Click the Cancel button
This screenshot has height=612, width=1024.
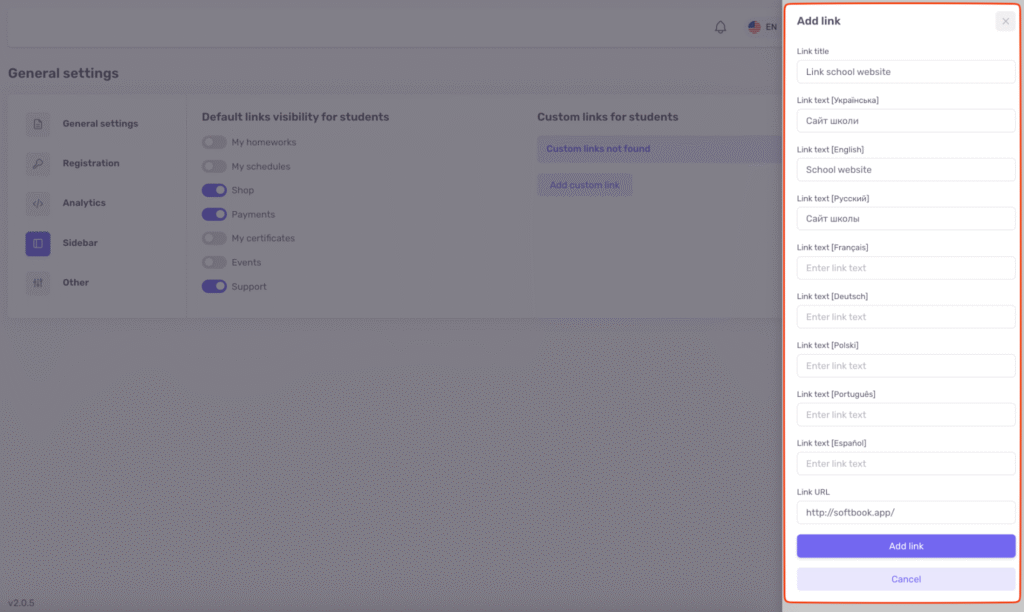[x=905, y=579]
